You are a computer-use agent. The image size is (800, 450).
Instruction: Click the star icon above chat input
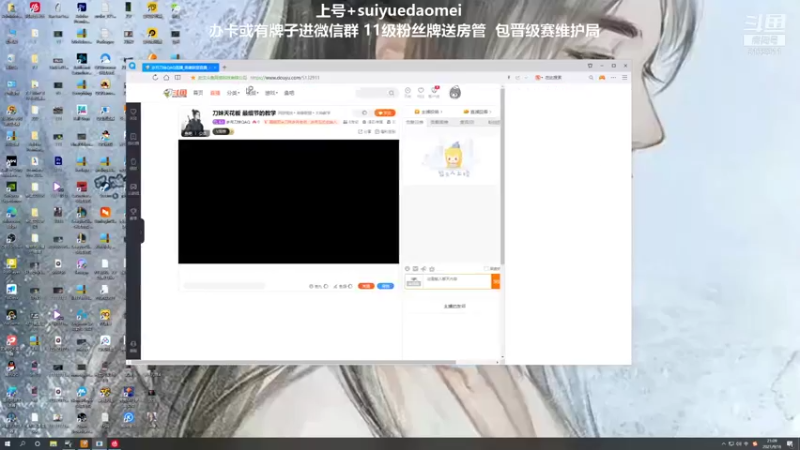pyautogui.click(x=432, y=269)
